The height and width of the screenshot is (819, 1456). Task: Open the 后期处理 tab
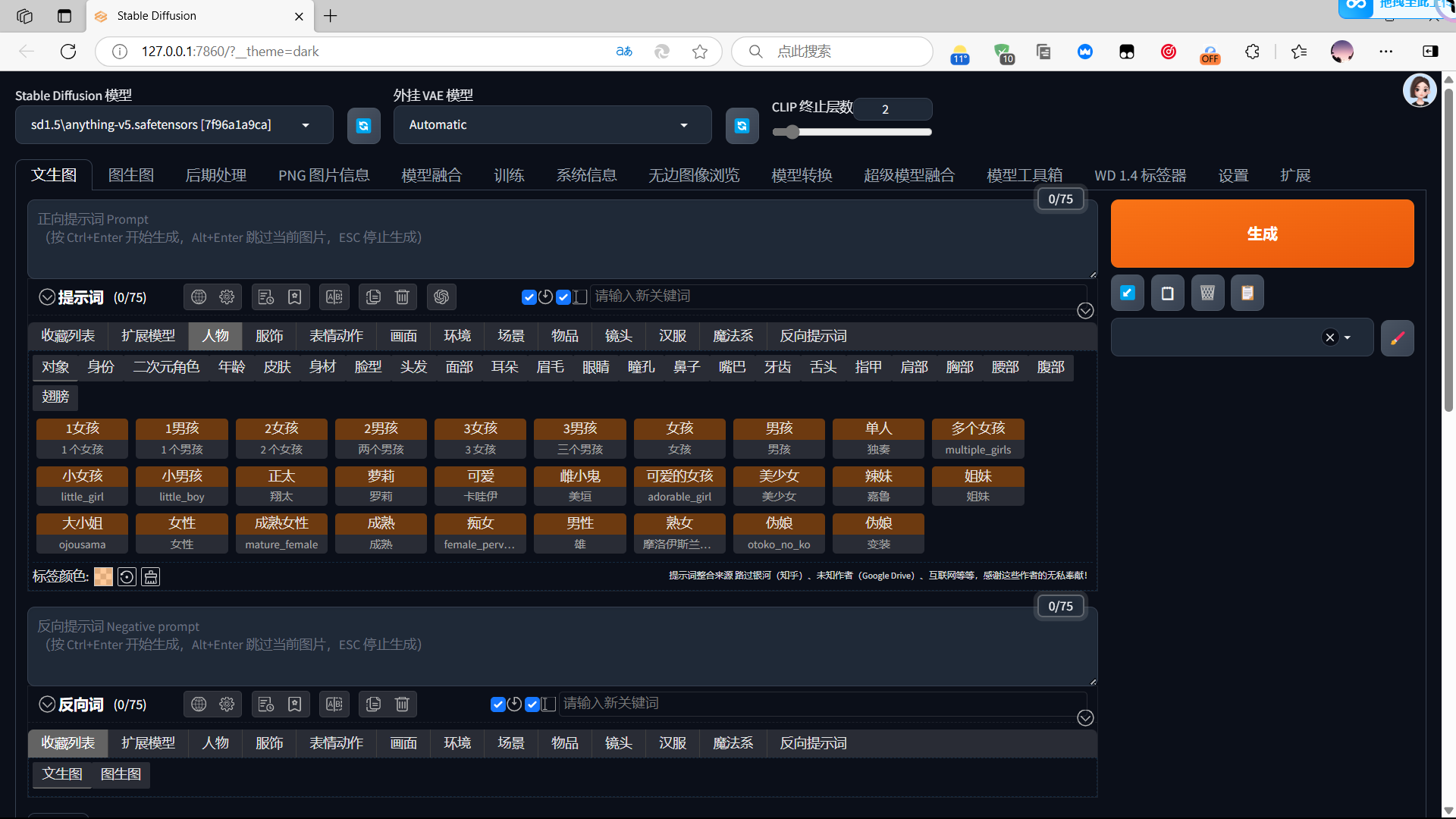(216, 175)
